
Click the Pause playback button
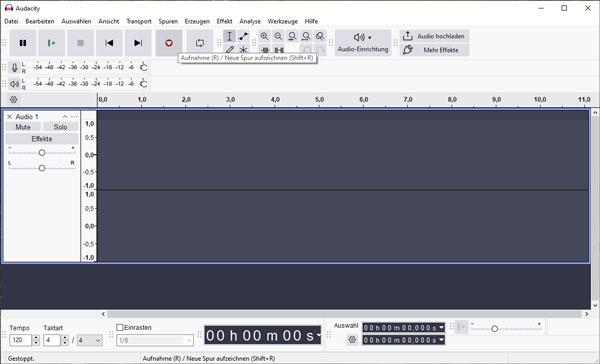pos(23,43)
